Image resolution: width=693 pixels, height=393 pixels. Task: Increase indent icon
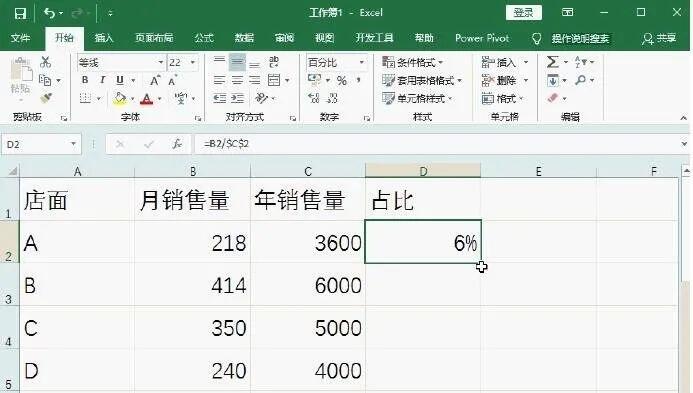[x=237, y=98]
